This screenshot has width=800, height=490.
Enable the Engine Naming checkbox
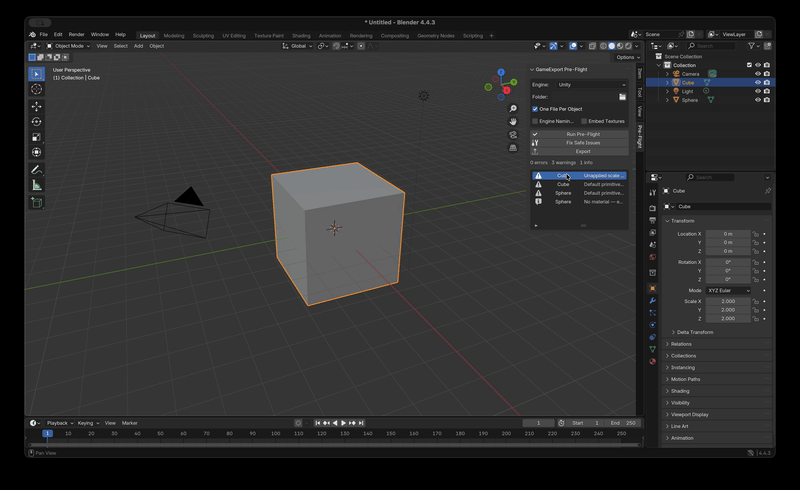[535, 121]
